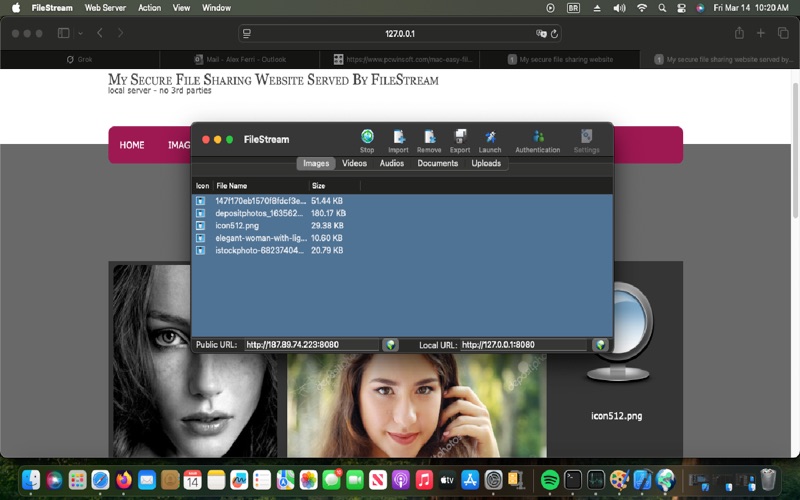800x500 pixels.
Task: Sort by Size column header
Action: tap(334, 186)
